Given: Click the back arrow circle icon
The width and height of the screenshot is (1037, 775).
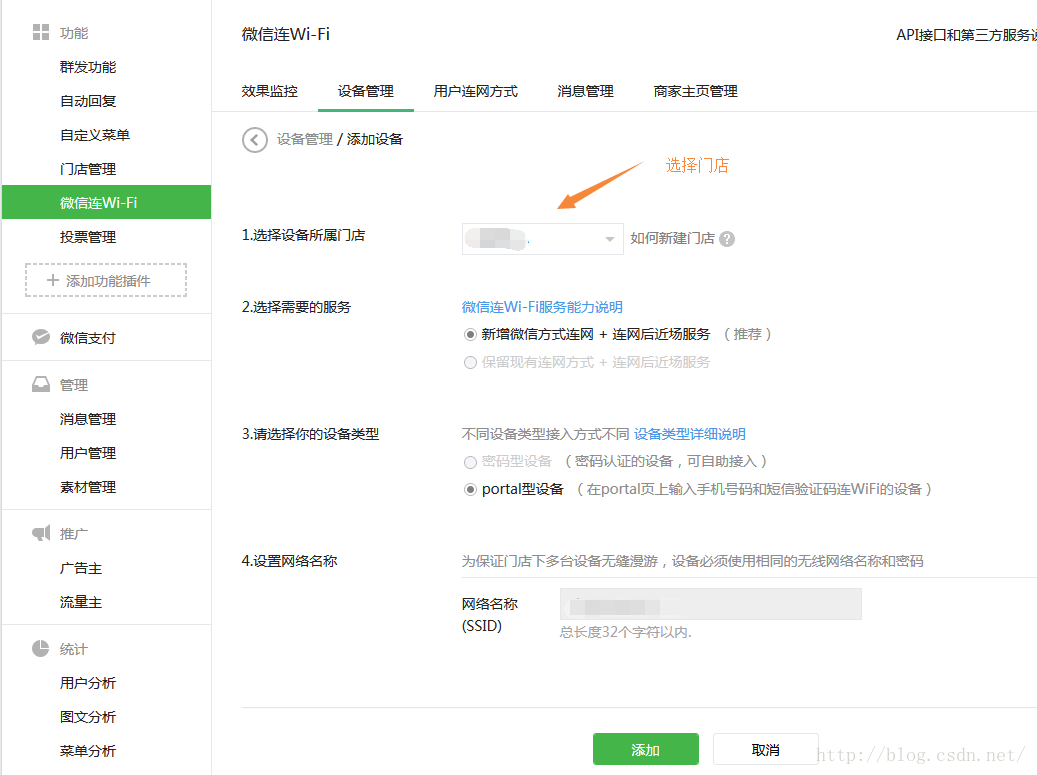Looking at the screenshot, I should pyautogui.click(x=255, y=140).
